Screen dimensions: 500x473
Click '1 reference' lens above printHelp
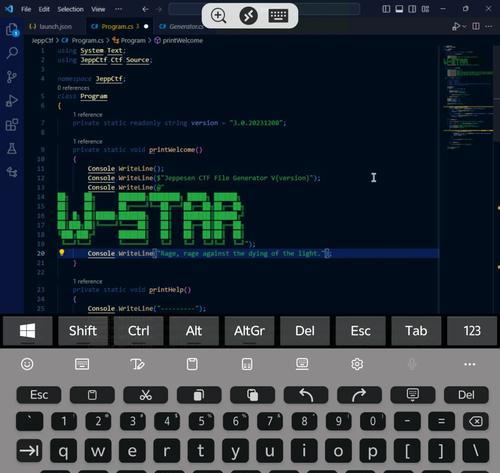[x=88, y=281]
